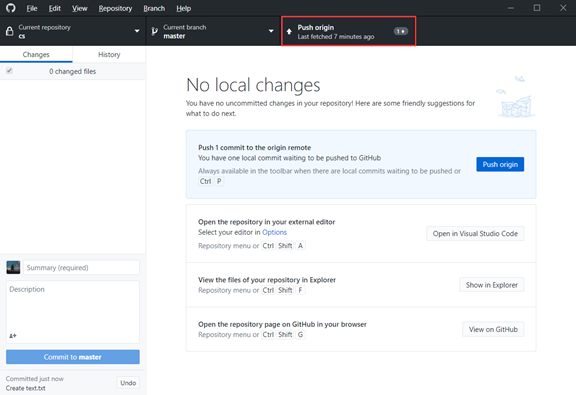Follow the Options link for editor
576x395 pixels.
click(274, 232)
